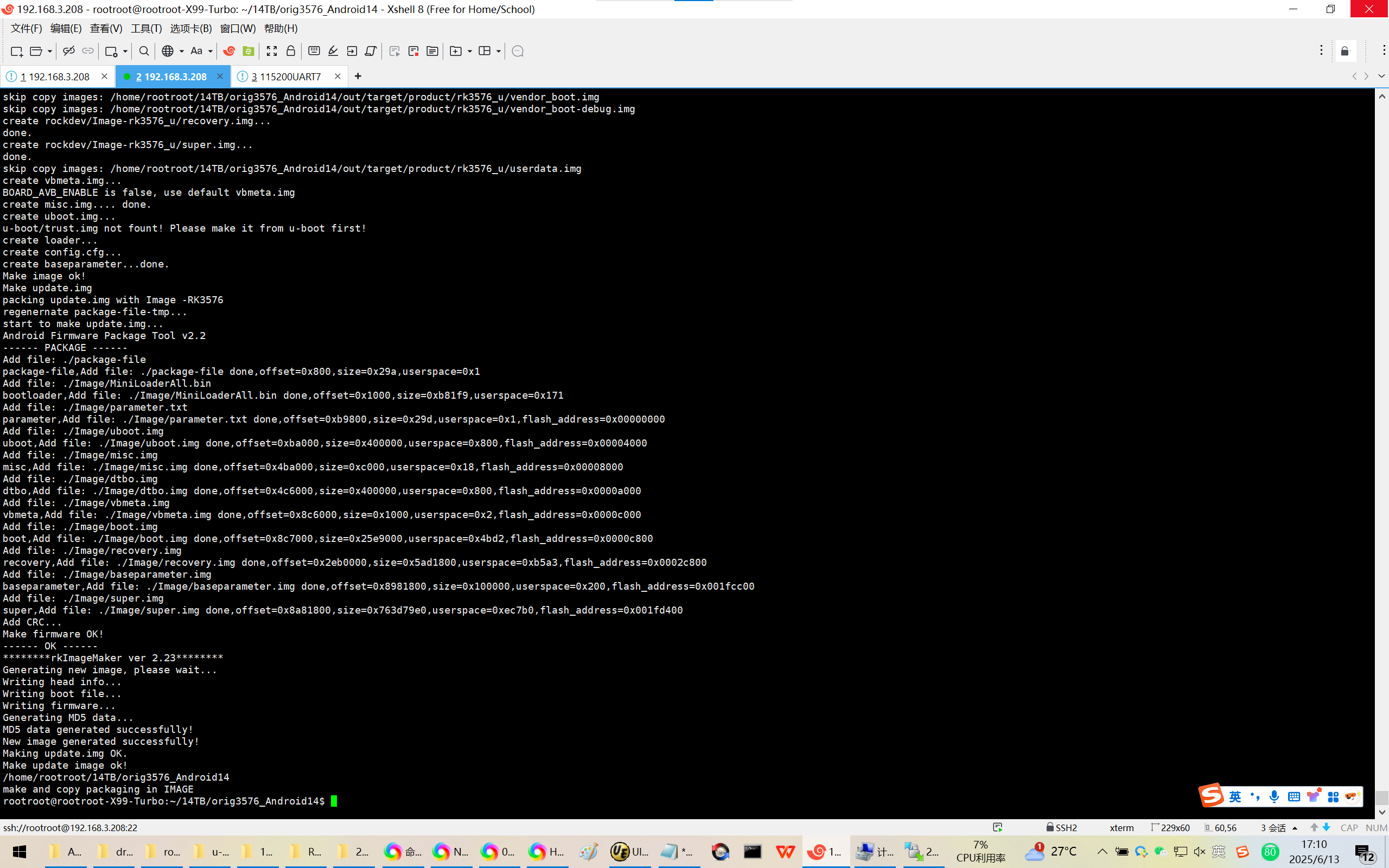Click the highlighter pen icon

coord(333,51)
